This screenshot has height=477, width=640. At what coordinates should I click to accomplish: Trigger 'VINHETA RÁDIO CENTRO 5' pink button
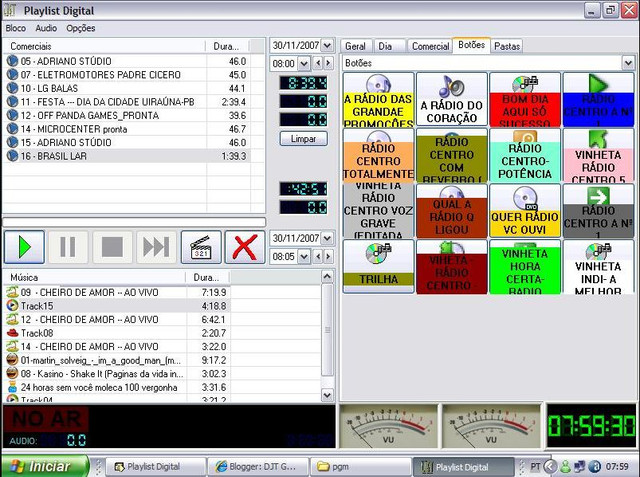tap(598, 155)
